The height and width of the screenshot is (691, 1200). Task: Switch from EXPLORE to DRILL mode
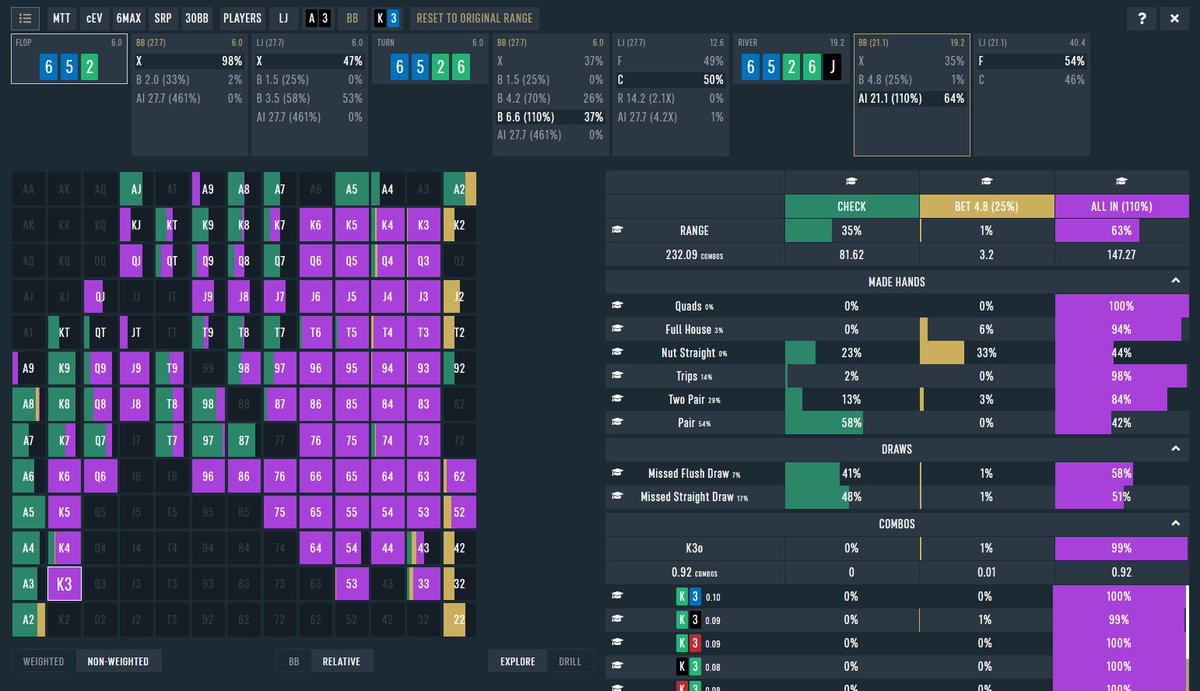[571, 661]
